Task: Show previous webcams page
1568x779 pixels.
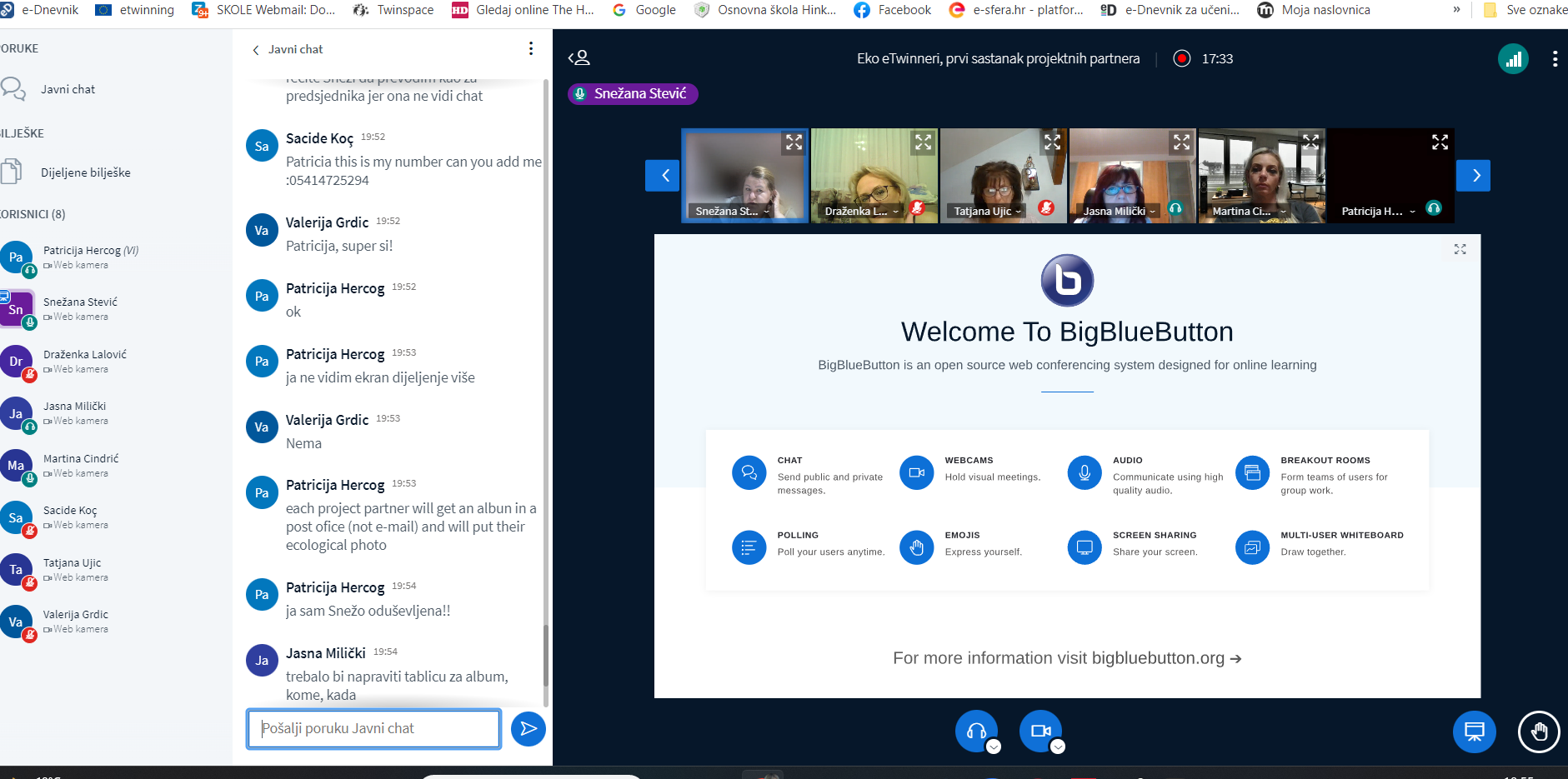Action: pyautogui.click(x=664, y=176)
